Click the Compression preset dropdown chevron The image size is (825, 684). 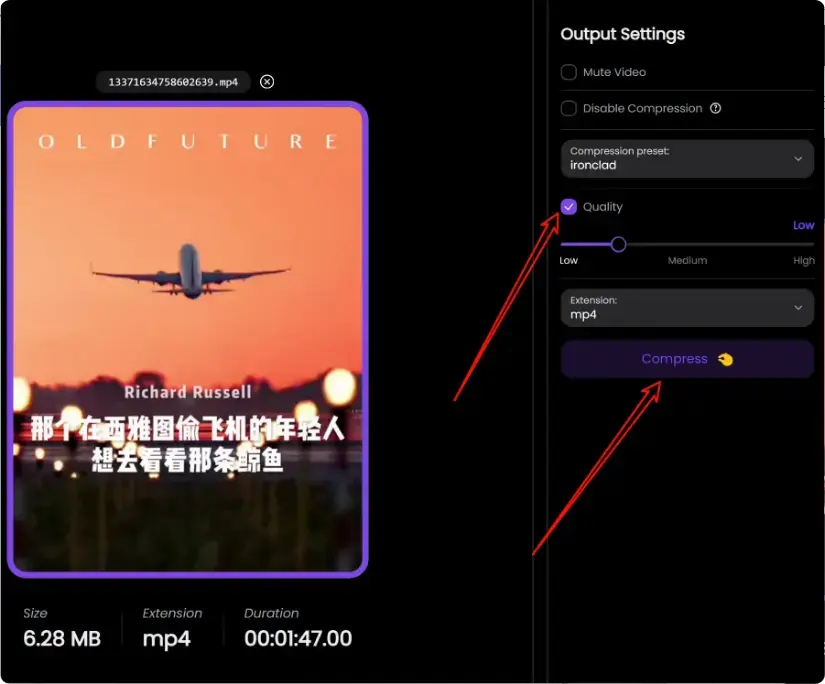tap(799, 158)
